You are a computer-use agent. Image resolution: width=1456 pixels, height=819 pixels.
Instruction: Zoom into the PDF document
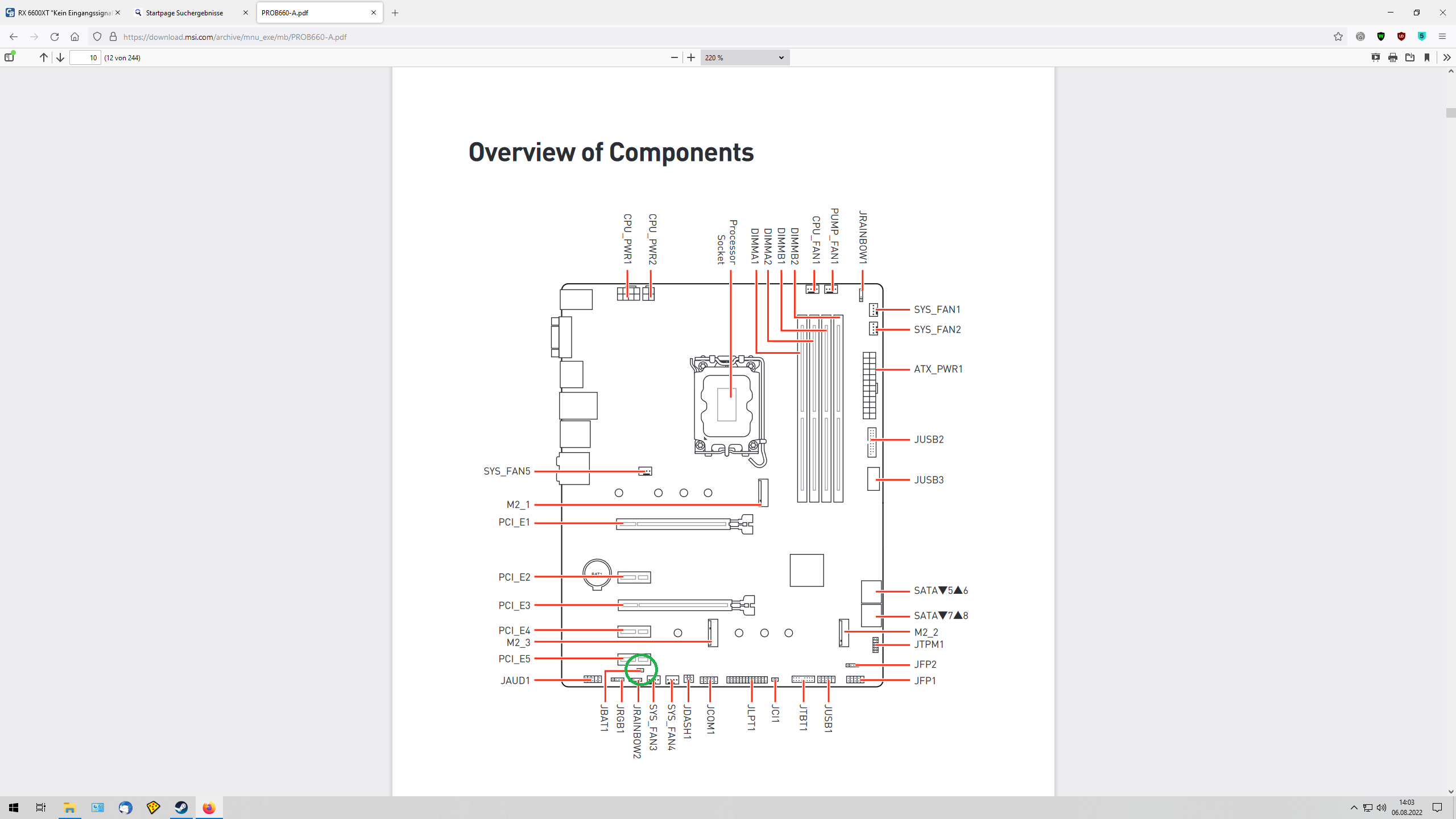[x=690, y=57]
